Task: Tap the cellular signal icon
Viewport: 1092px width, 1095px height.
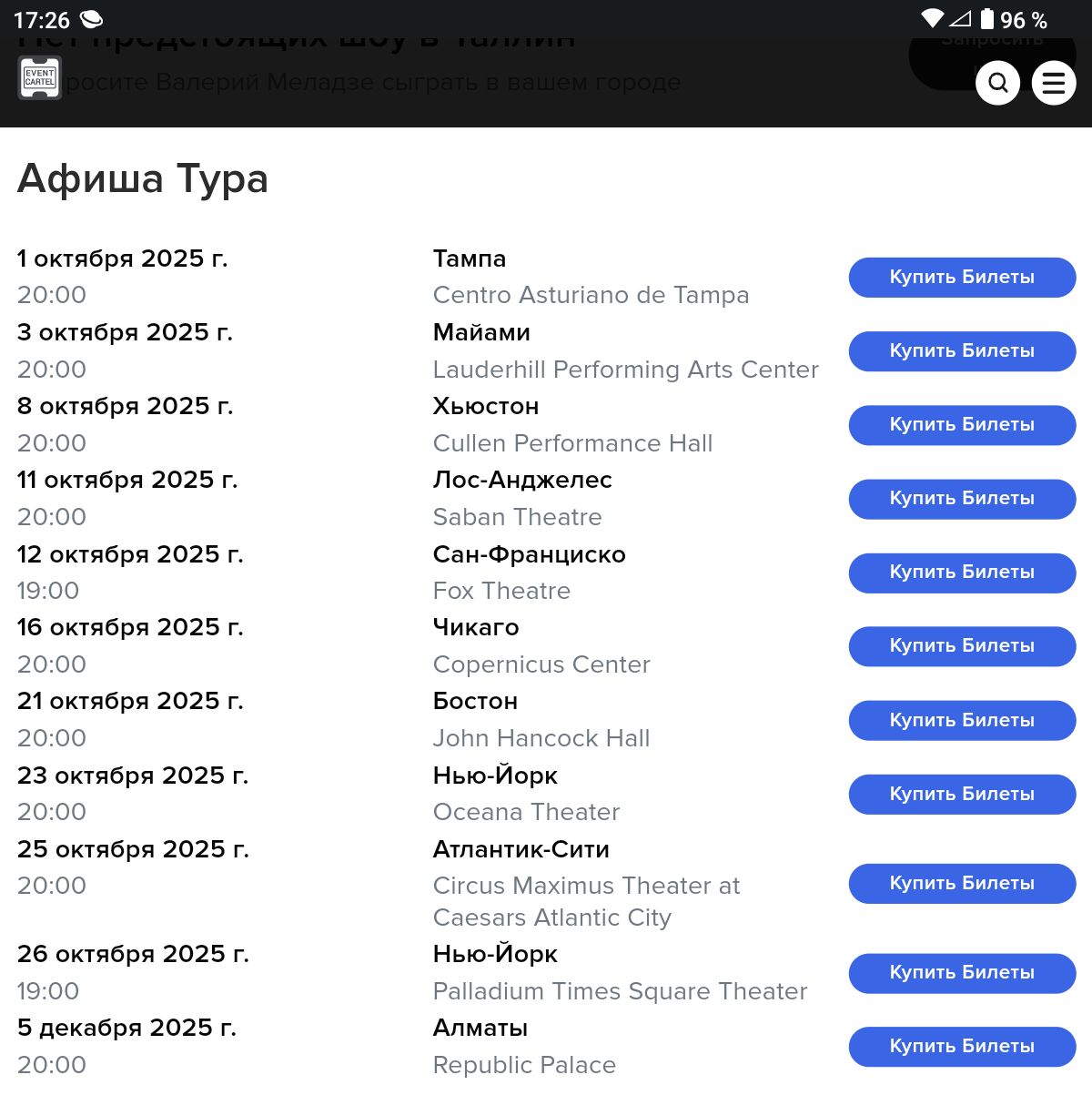Action: (x=960, y=19)
